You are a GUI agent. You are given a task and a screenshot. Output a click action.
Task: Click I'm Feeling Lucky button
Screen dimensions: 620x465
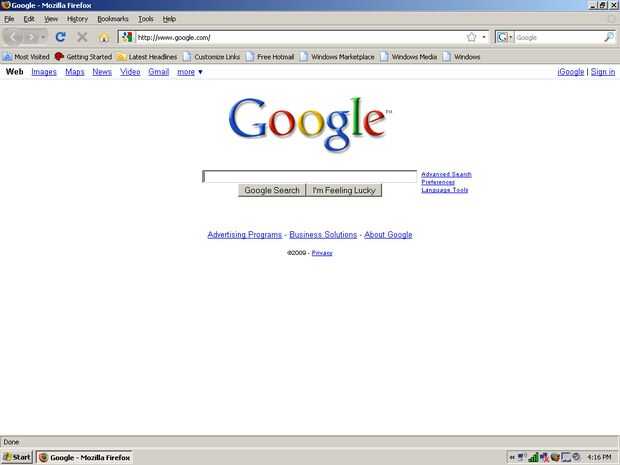coord(344,190)
